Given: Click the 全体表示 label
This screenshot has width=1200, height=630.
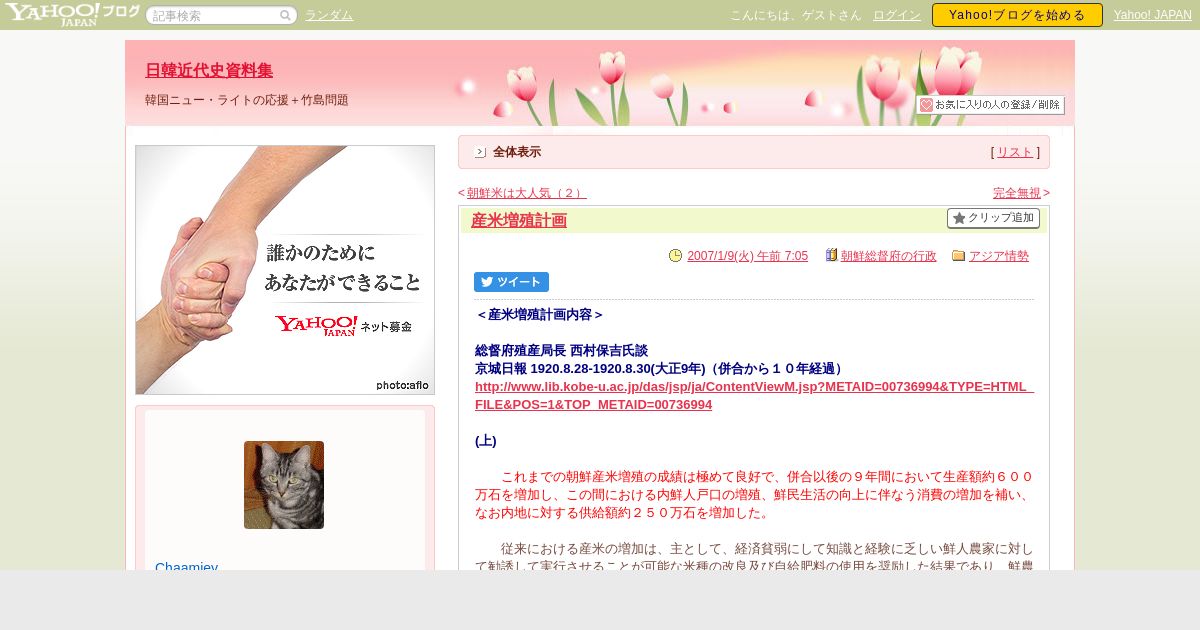Looking at the screenshot, I should click(x=517, y=152).
